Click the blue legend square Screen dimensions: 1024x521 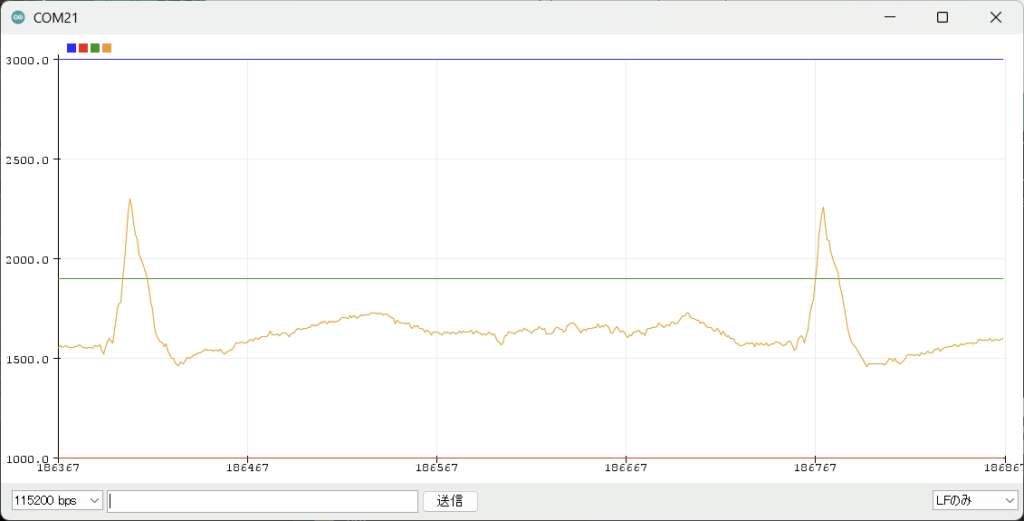[x=71, y=48]
